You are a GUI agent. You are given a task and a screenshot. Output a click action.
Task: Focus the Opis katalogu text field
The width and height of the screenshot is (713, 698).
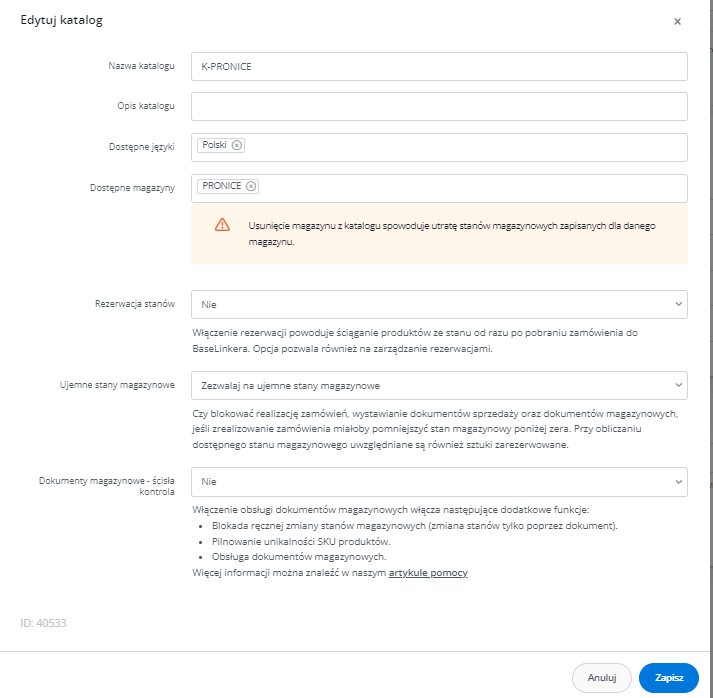pyautogui.click(x=439, y=106)
